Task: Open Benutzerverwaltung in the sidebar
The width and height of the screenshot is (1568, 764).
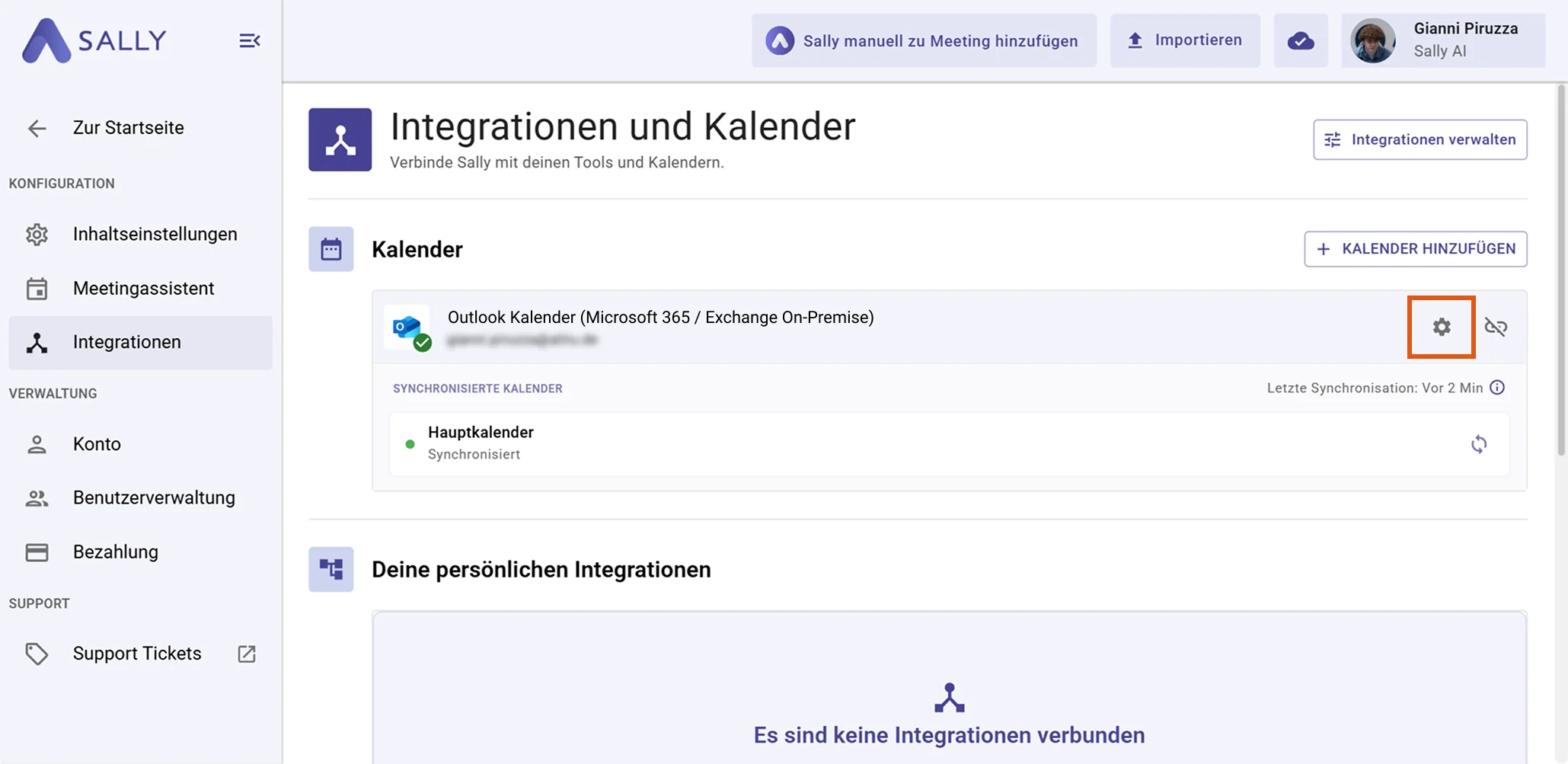Action: point(140,497)
